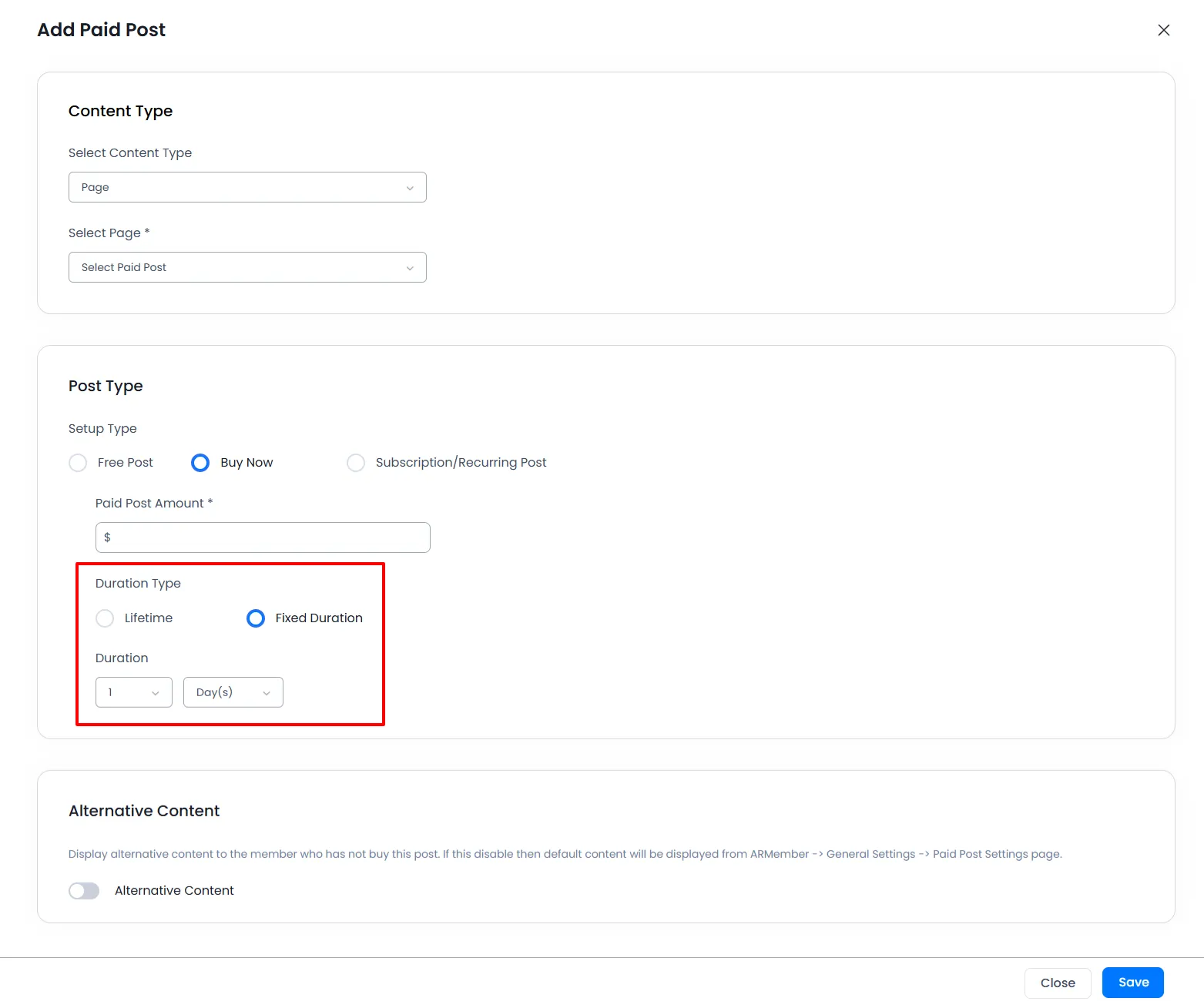Screen dimensions: 1204x1008
Task: Select Subscription/Recurring Post radio option
Action: tap(356, 463)
